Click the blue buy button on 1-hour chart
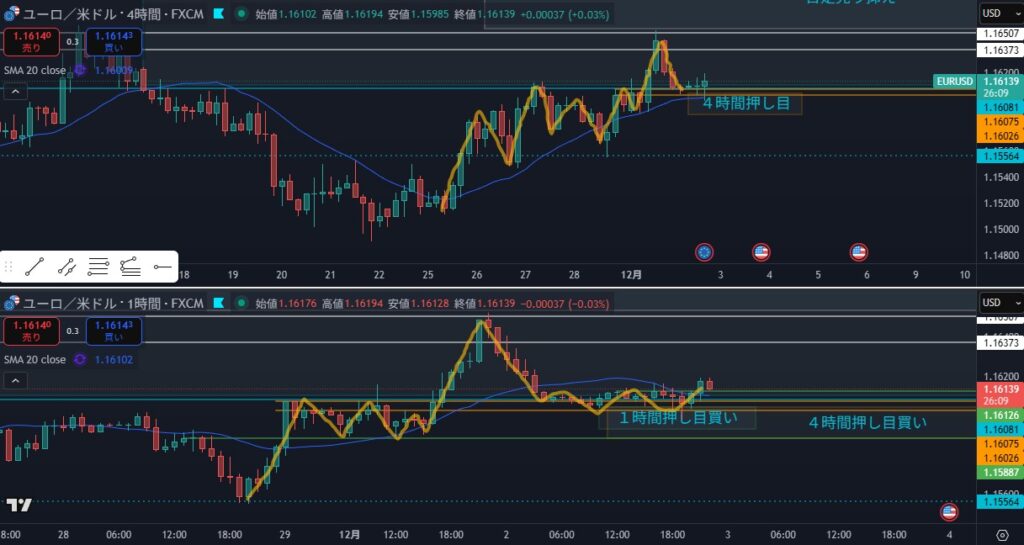This screenshot has height=545, width=1024. 113,331
